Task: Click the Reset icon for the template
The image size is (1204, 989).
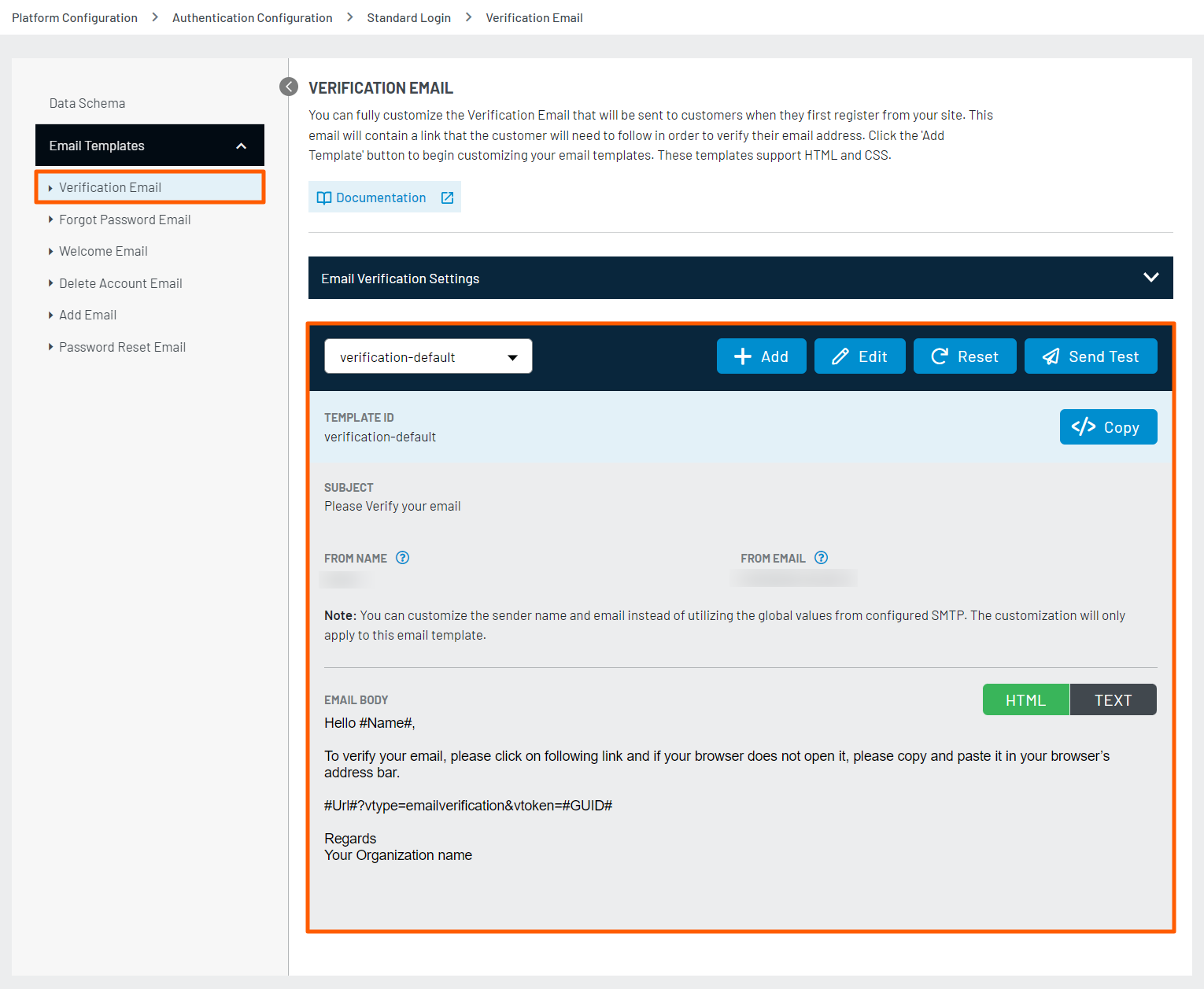Action: pos(940,356)
